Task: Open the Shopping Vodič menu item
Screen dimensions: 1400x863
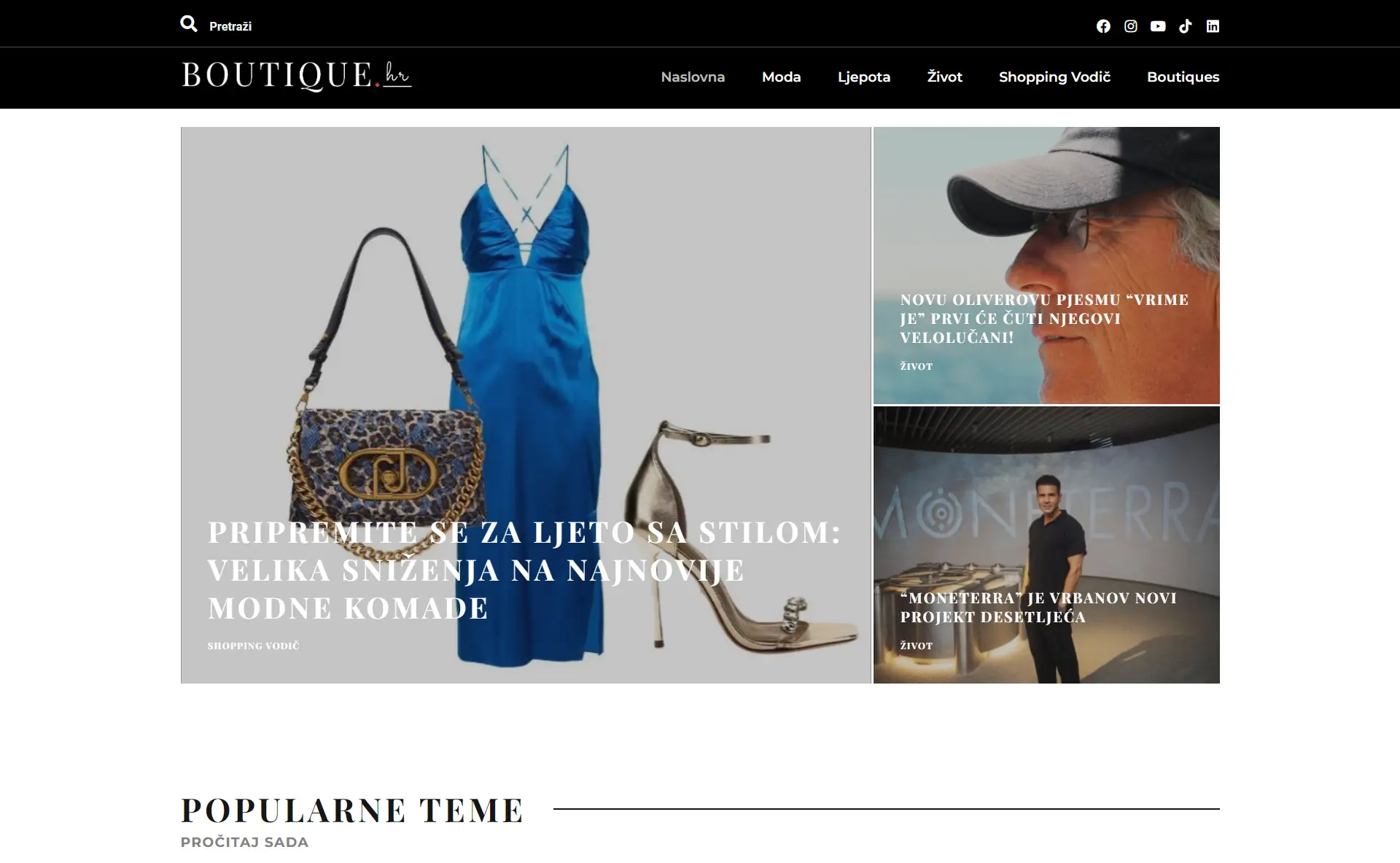Action: pos(1054,77)
